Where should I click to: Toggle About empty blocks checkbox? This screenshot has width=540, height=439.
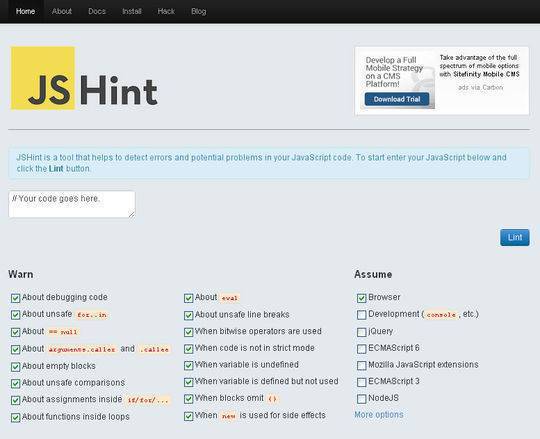click(x=15, y=367)
